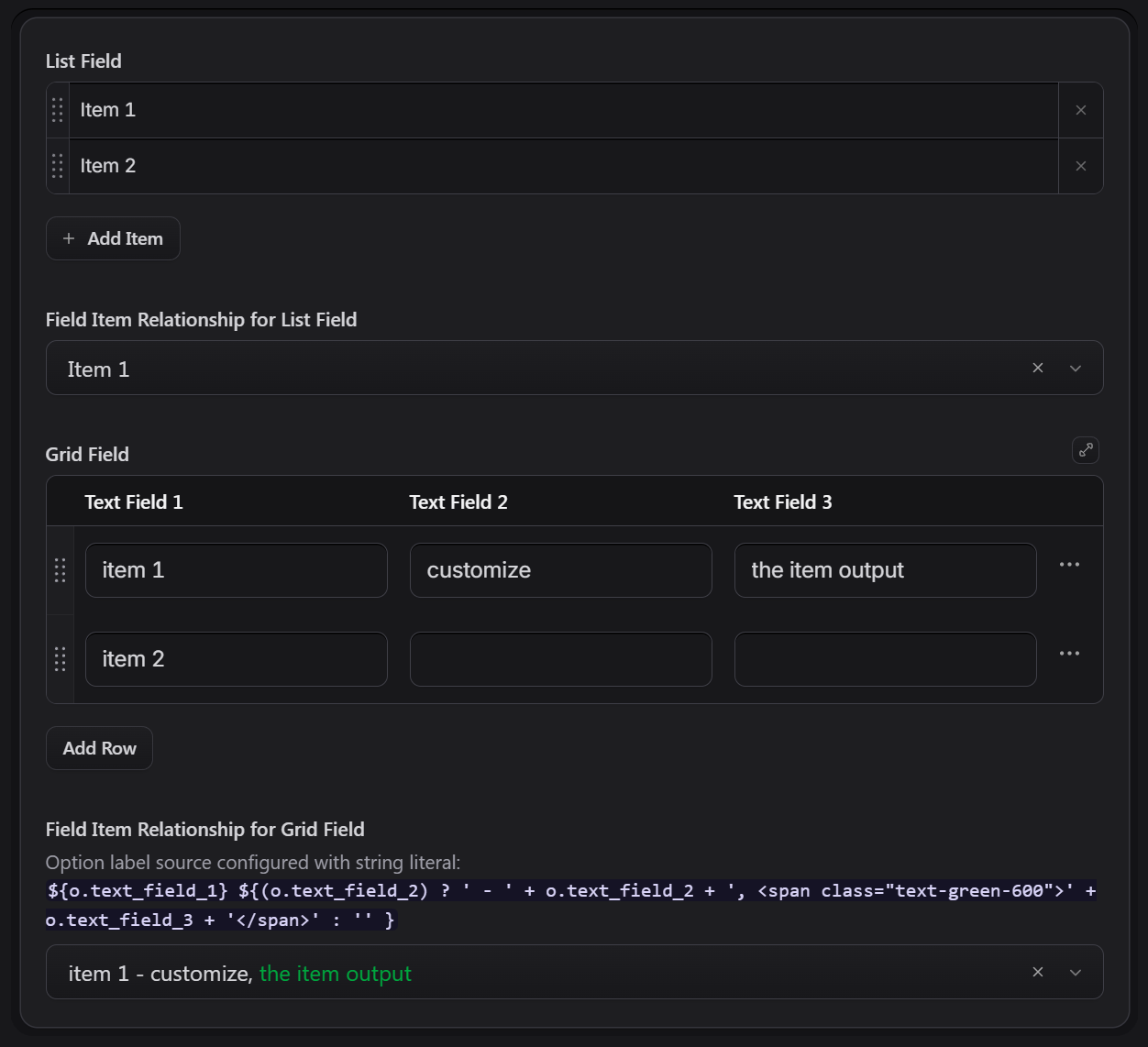The width and height of the screenshot is (1148, 1047).
Task: Click the 'Grid Field' label
Action: 87,455
